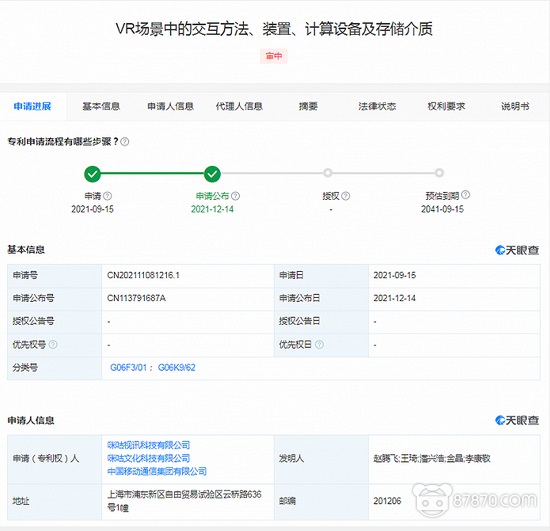550x531 pixels.
Task: Switch to the 基本信息 tab
Action: pos(101,106)
